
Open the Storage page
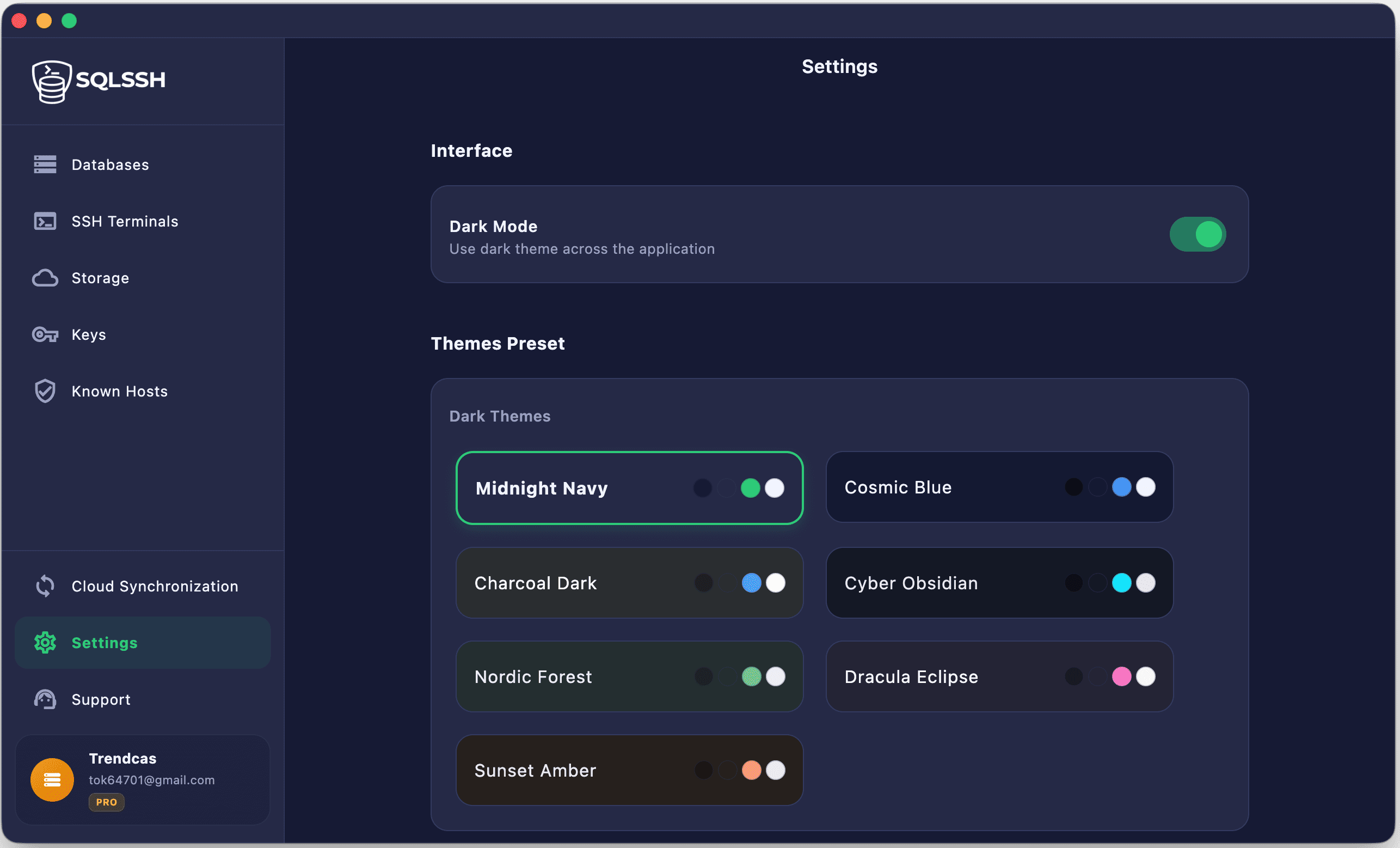[142, 278]
